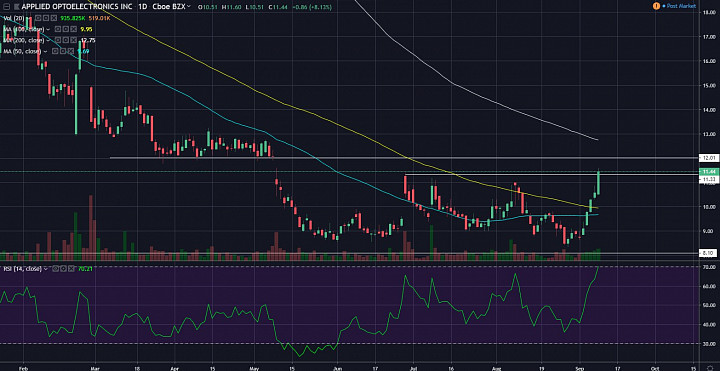Click the 15.00 price scale label

[x=709, y=85]
